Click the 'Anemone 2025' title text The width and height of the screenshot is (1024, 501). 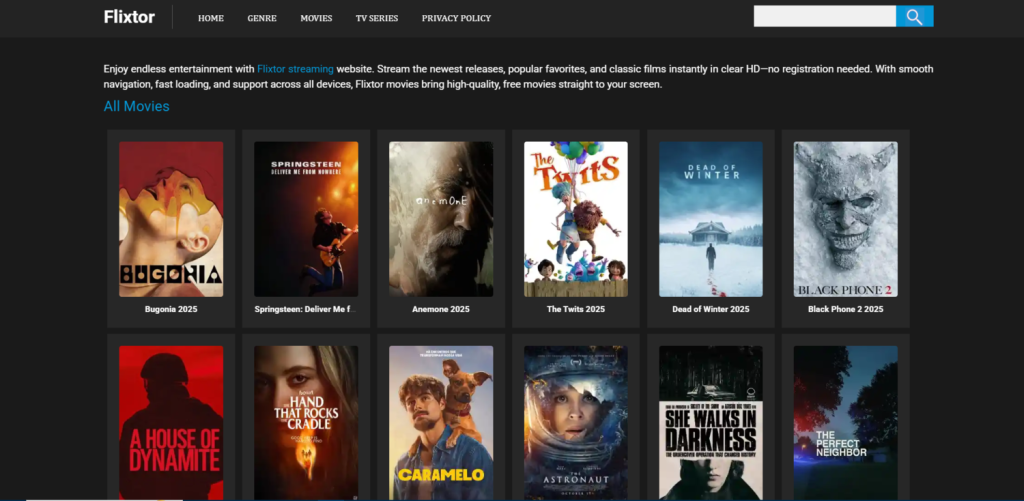click(x=441, y=309)
